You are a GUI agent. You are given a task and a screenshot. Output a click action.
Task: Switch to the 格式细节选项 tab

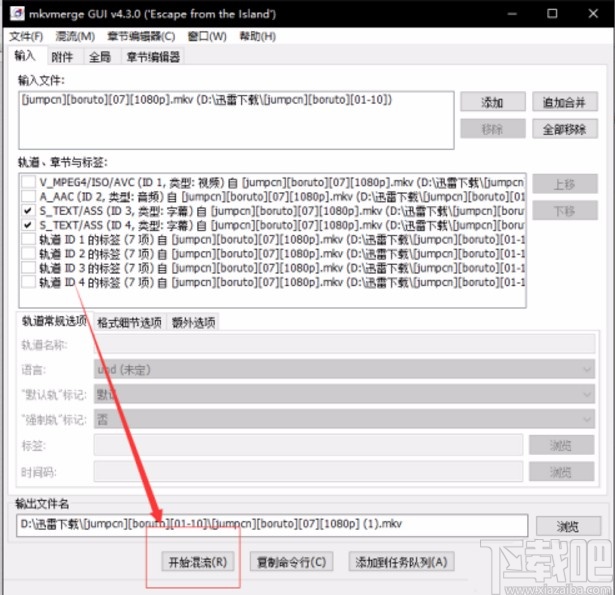click(x=129, y=322)
